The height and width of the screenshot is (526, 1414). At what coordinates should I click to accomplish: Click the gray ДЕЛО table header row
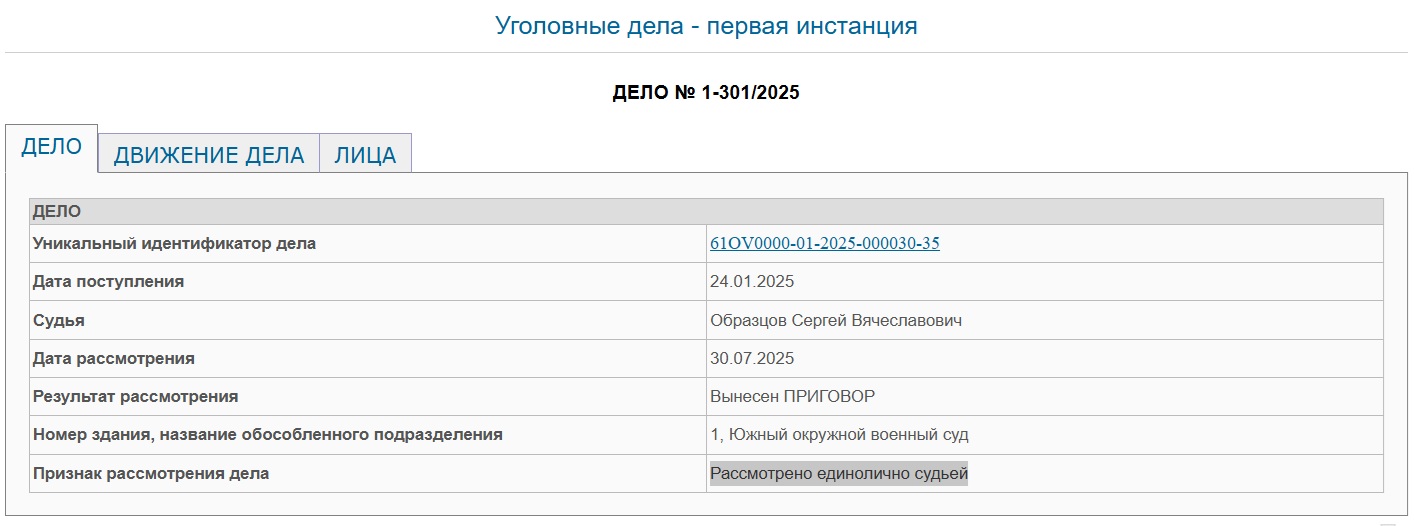pyautogui.click(x=706, y=212)
